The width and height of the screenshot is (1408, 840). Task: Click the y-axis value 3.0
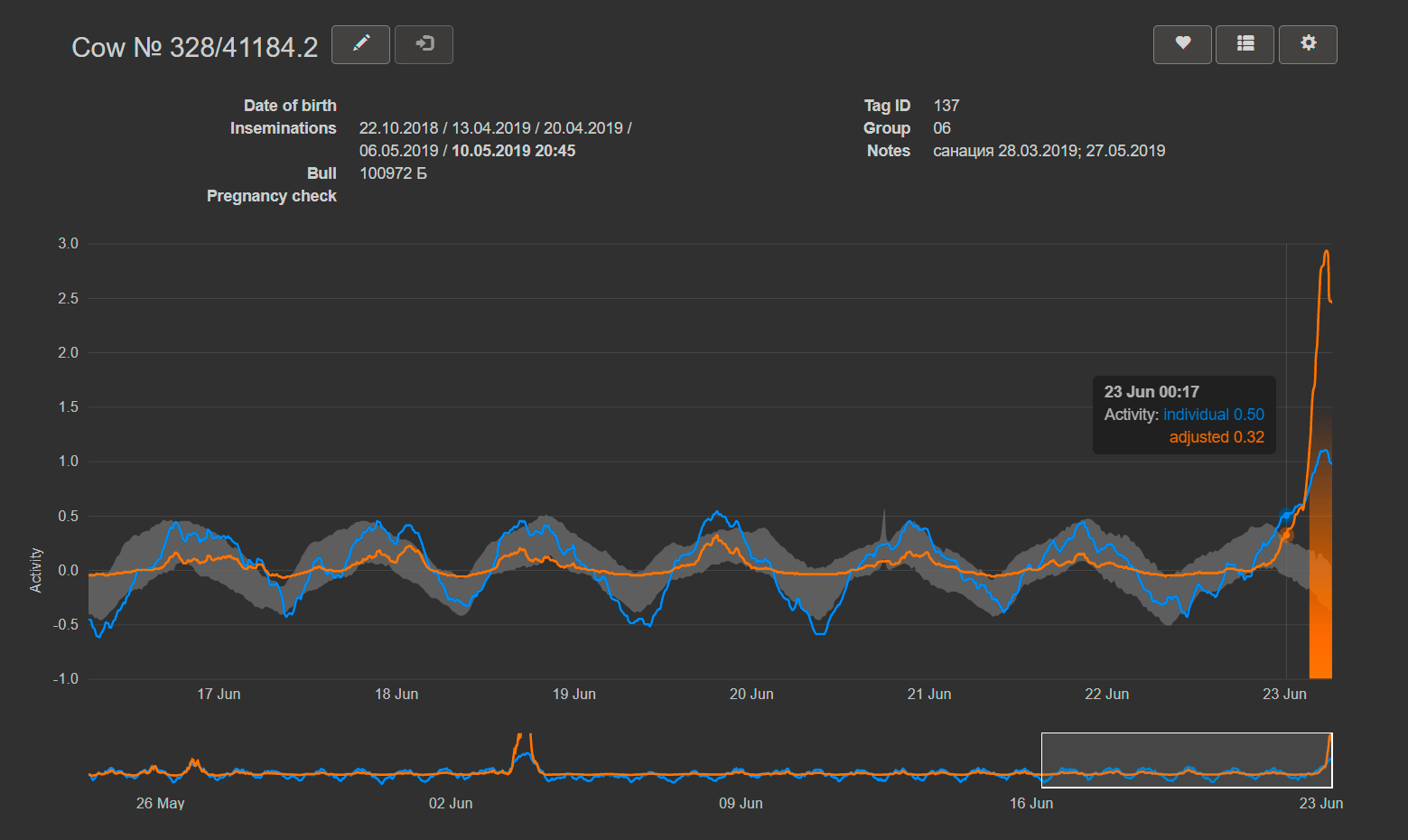(x=68, y=244)
